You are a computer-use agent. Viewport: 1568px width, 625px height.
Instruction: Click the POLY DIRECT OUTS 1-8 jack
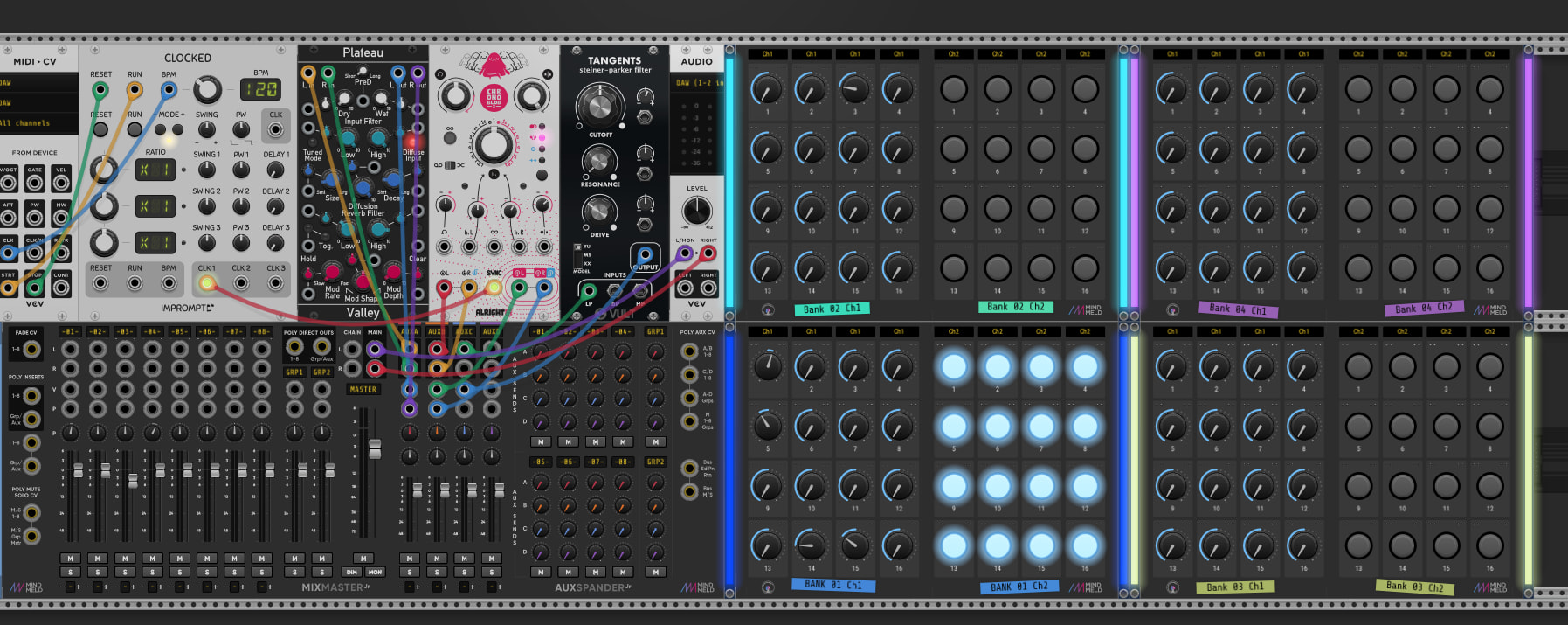click(295, 347)
